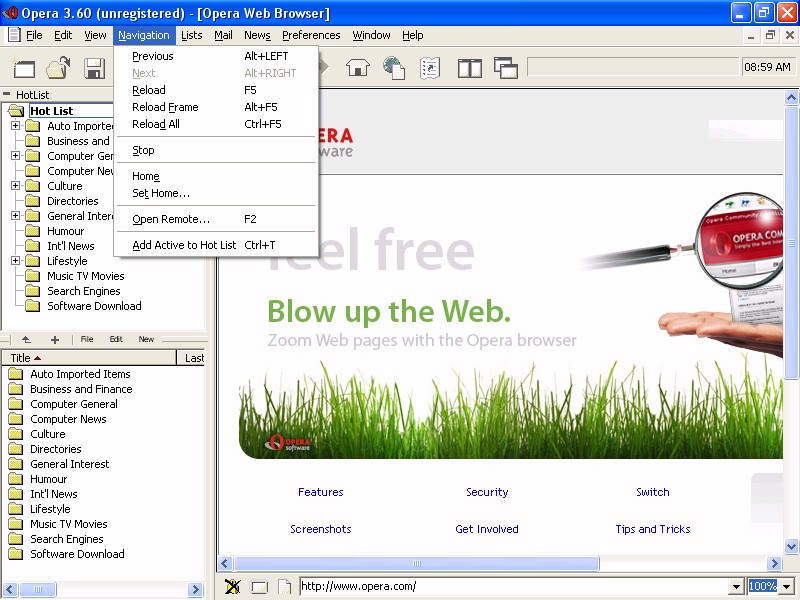Click the Last column header in list
Screen dimensions: 800x600
pyautogui.click(x=191, y=358)
